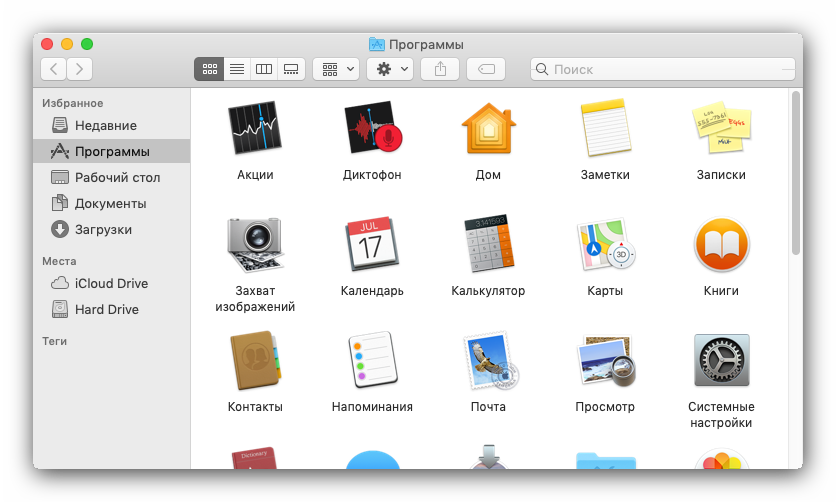Image resolution: width=836 pixels, height=502 pixels.
Task: Click the Поиск search field
Action: point(663,69)
